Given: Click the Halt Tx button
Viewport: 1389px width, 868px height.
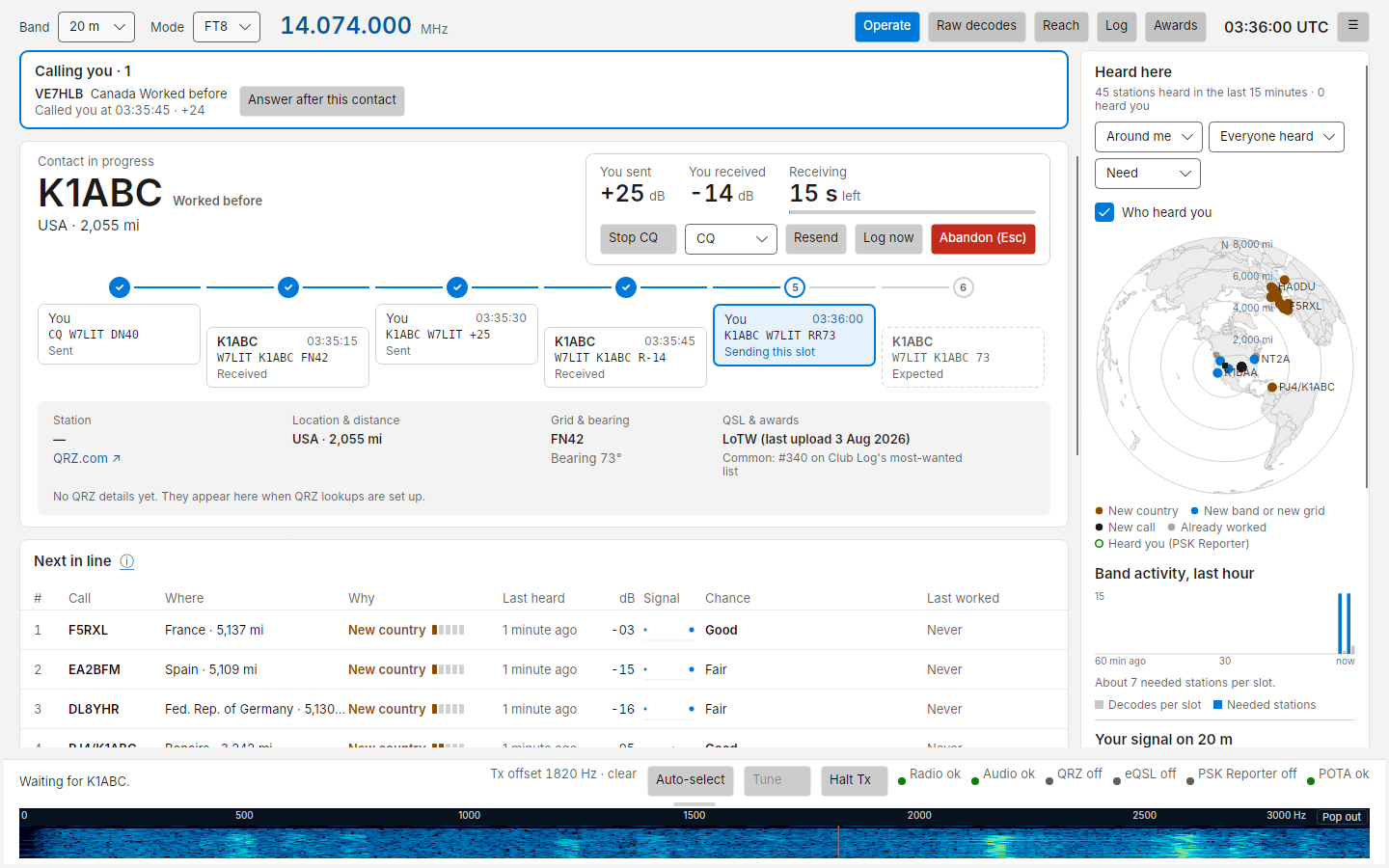Looking at the screenshot, I should coord(855,780).
